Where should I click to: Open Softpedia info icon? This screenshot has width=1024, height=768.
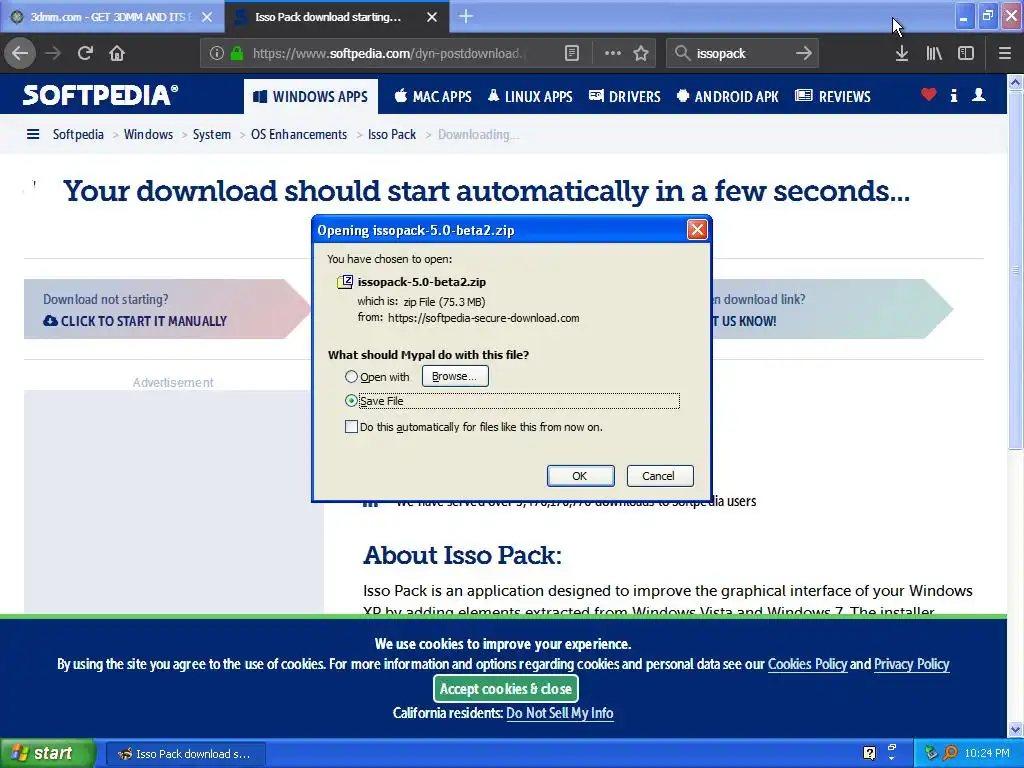[x=953, y=95]
